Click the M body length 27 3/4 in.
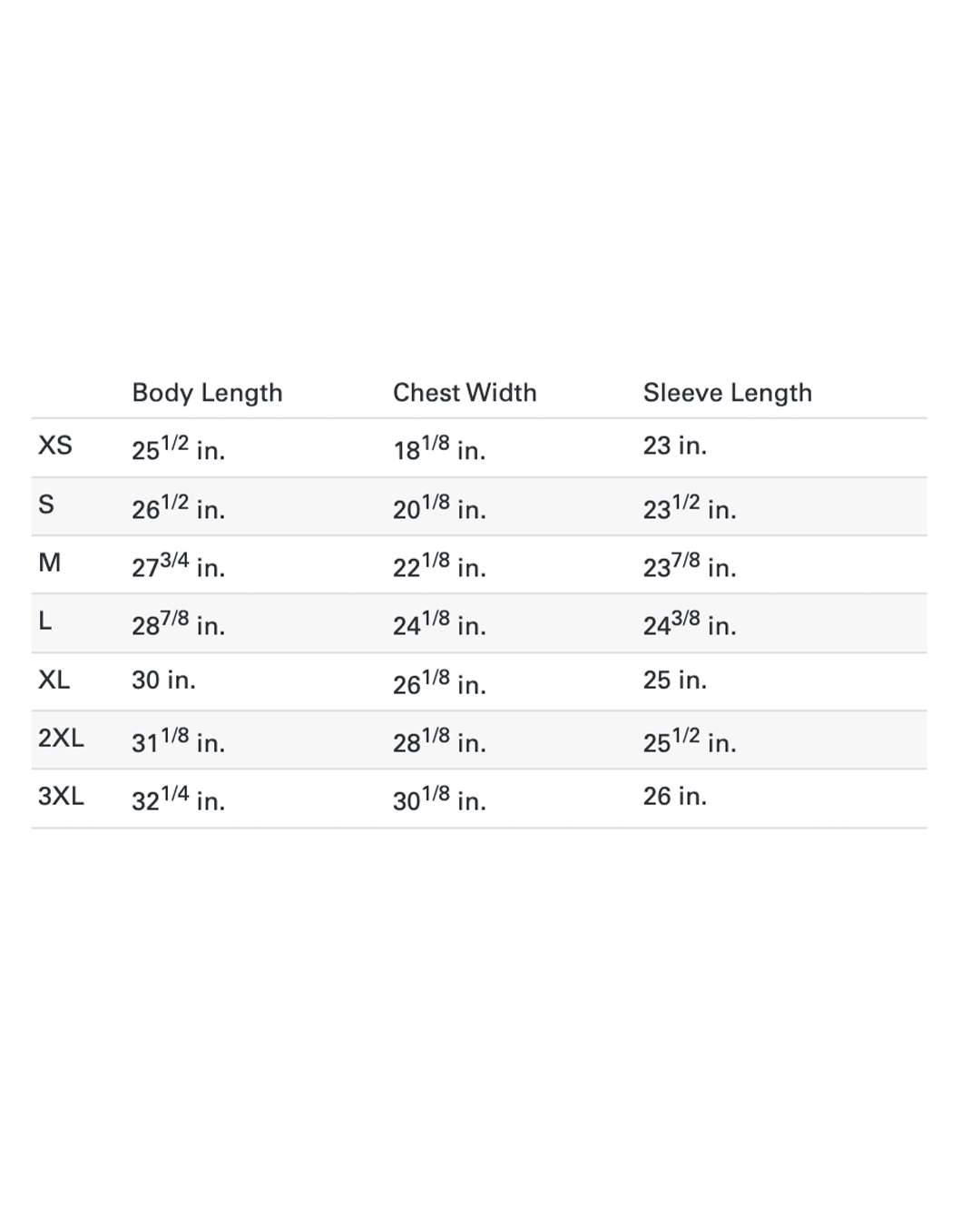The width and height of the screenshot is (980, 1225). [178, 564]
